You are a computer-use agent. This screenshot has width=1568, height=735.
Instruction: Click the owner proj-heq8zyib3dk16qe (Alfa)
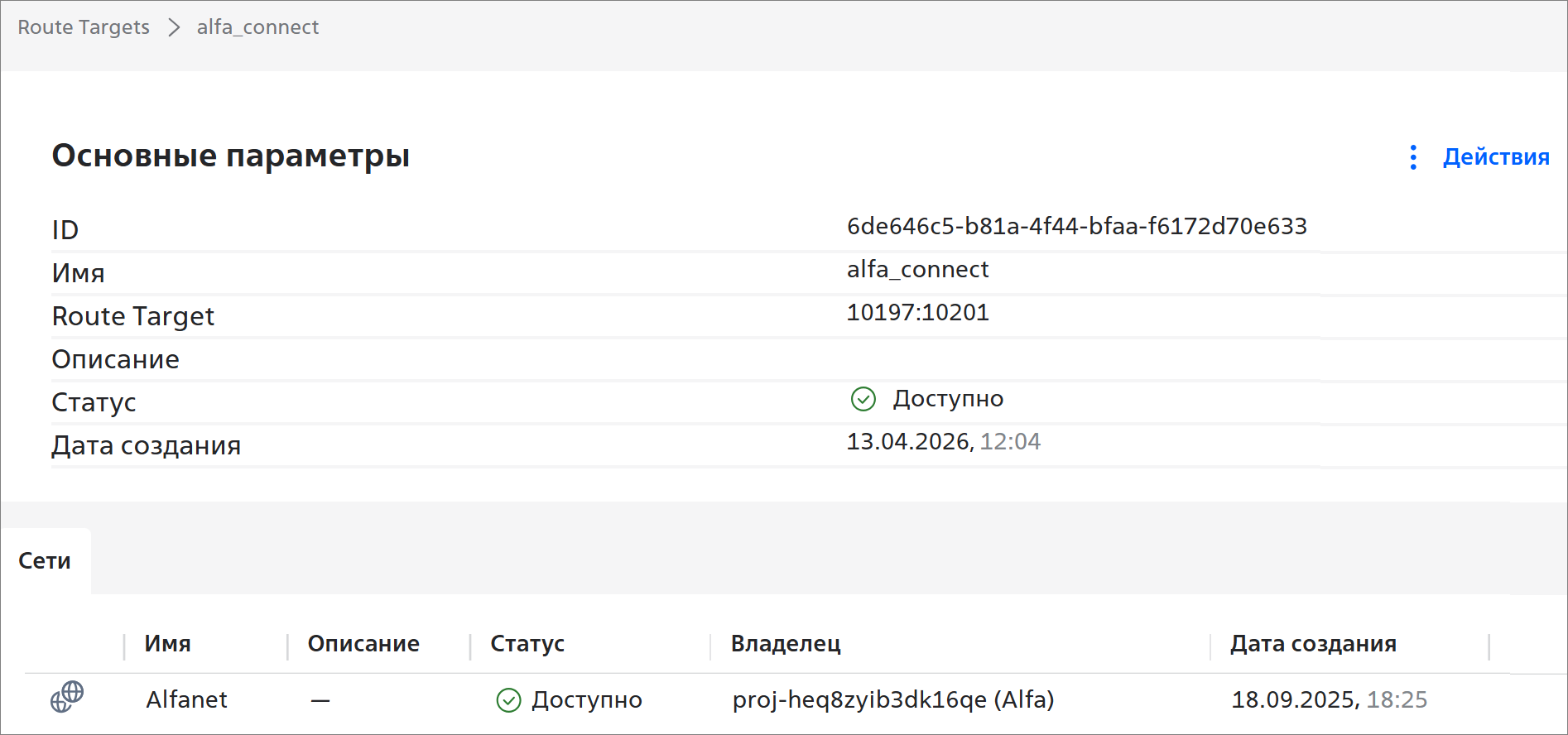point(893,700)
